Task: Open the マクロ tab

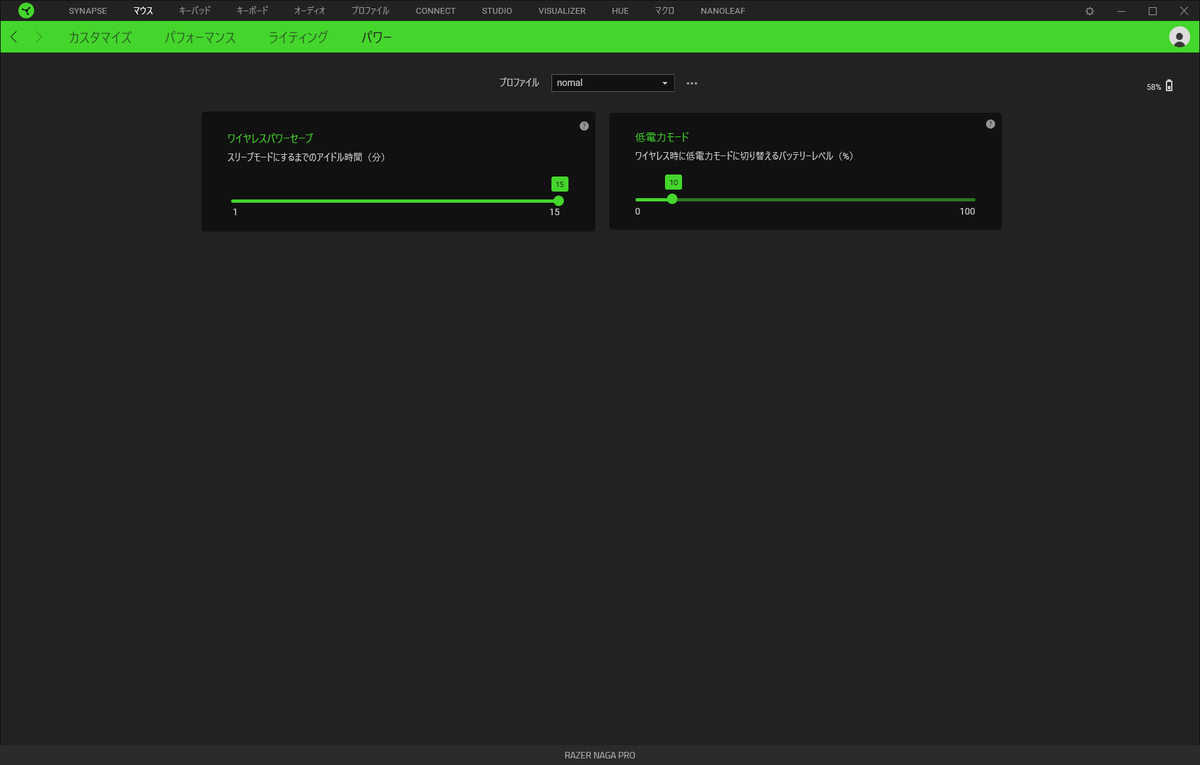Action: [x=665, y=11]
